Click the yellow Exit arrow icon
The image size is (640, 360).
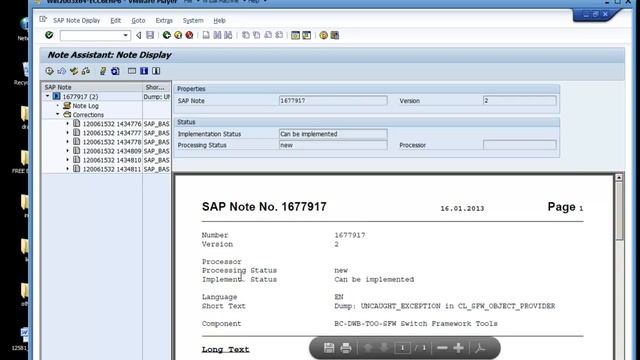pyautogui.click(x=178, y=35)
